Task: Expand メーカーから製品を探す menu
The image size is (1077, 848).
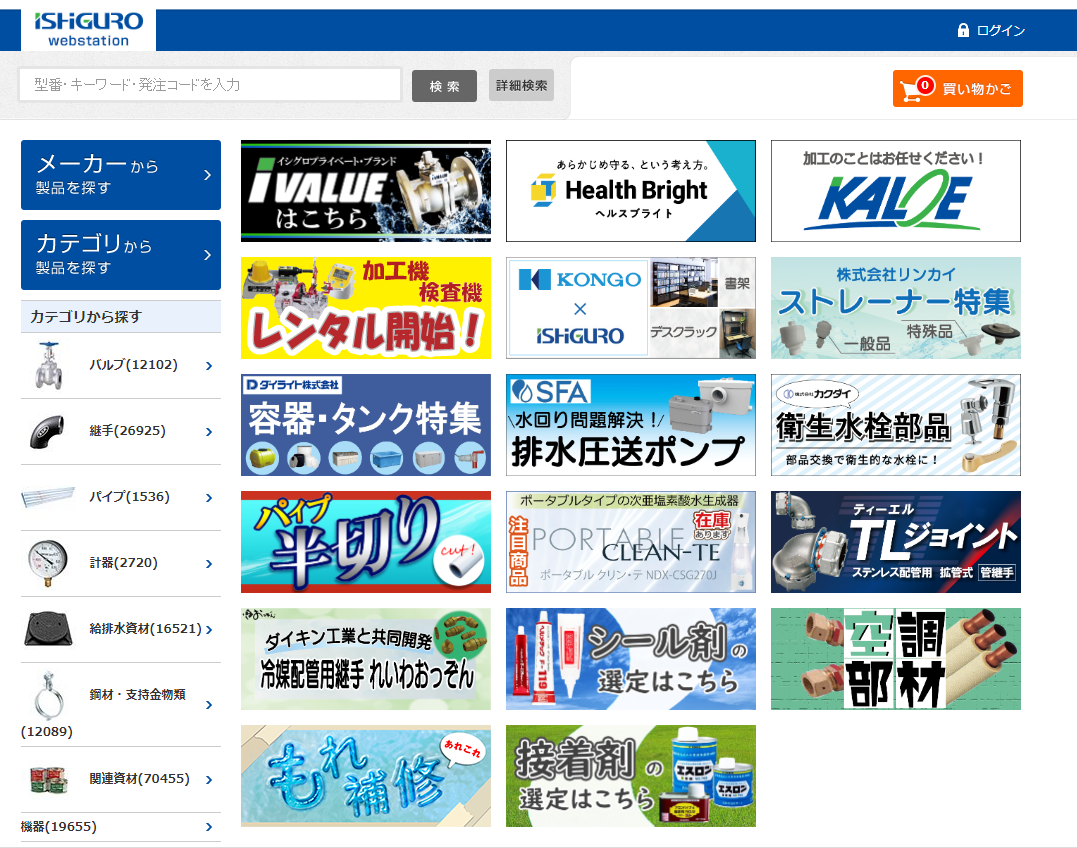Action: point(120,175)
